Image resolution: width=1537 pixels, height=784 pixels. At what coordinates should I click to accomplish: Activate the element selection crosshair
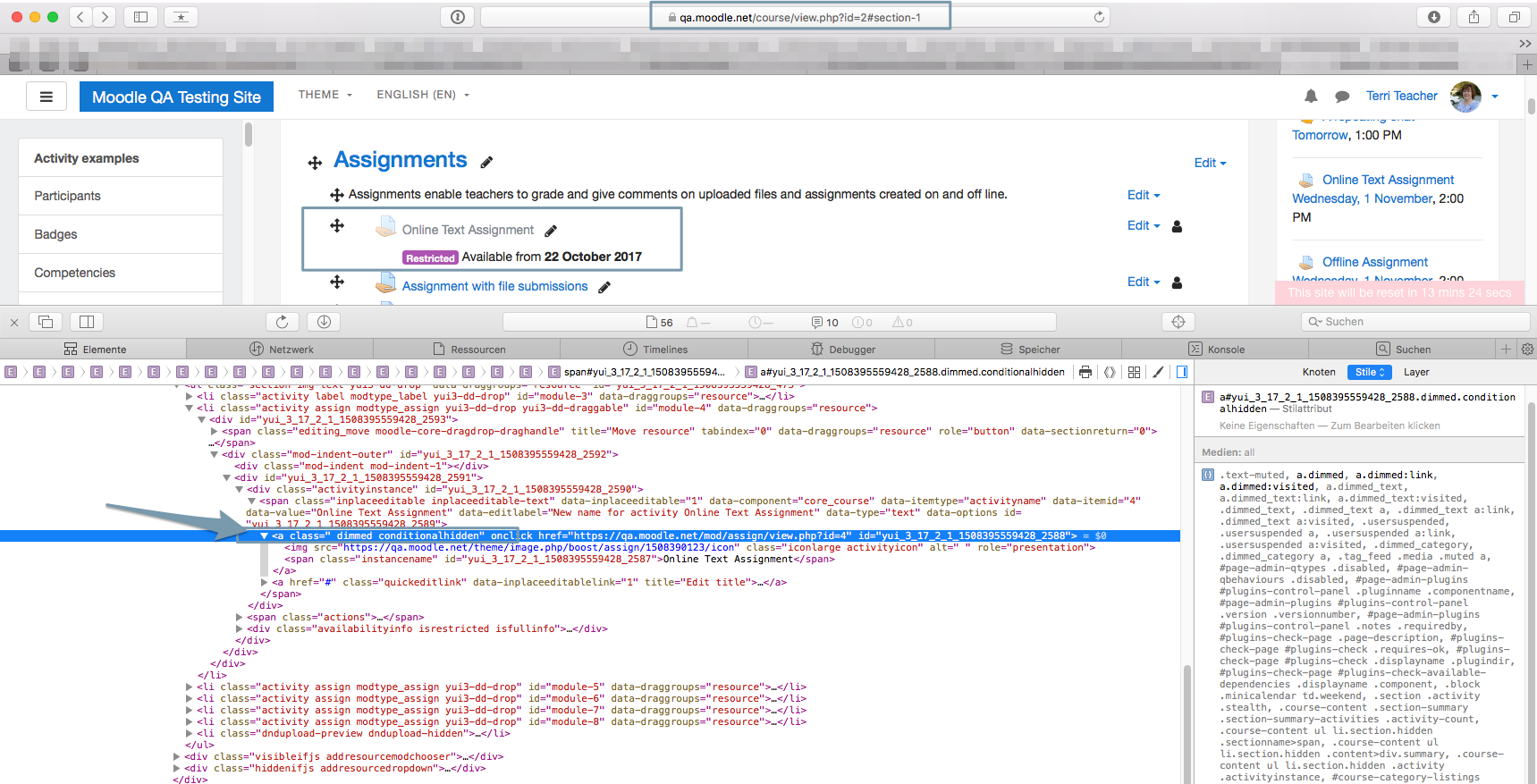pos(1178,322)
